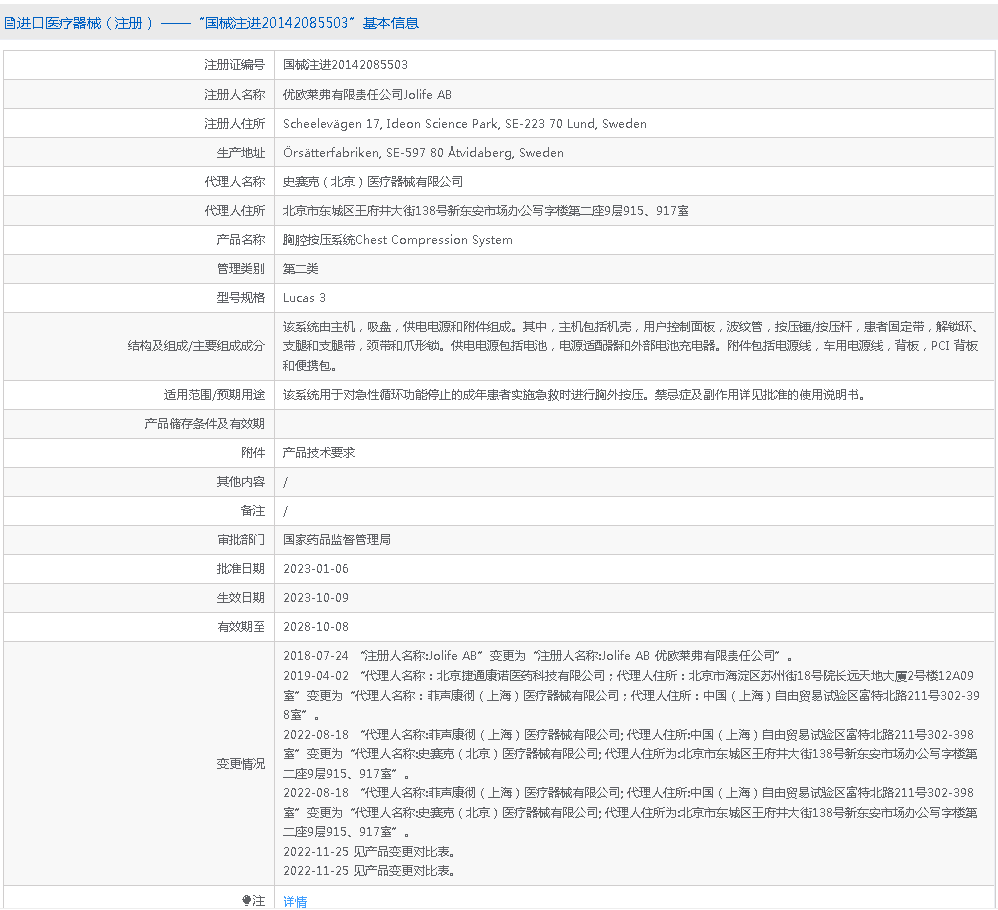Click the 变更情况 row label
Image resolution: width=998 pixels, height=910 pixels.
pyautogui.click(x=241, y=763)
